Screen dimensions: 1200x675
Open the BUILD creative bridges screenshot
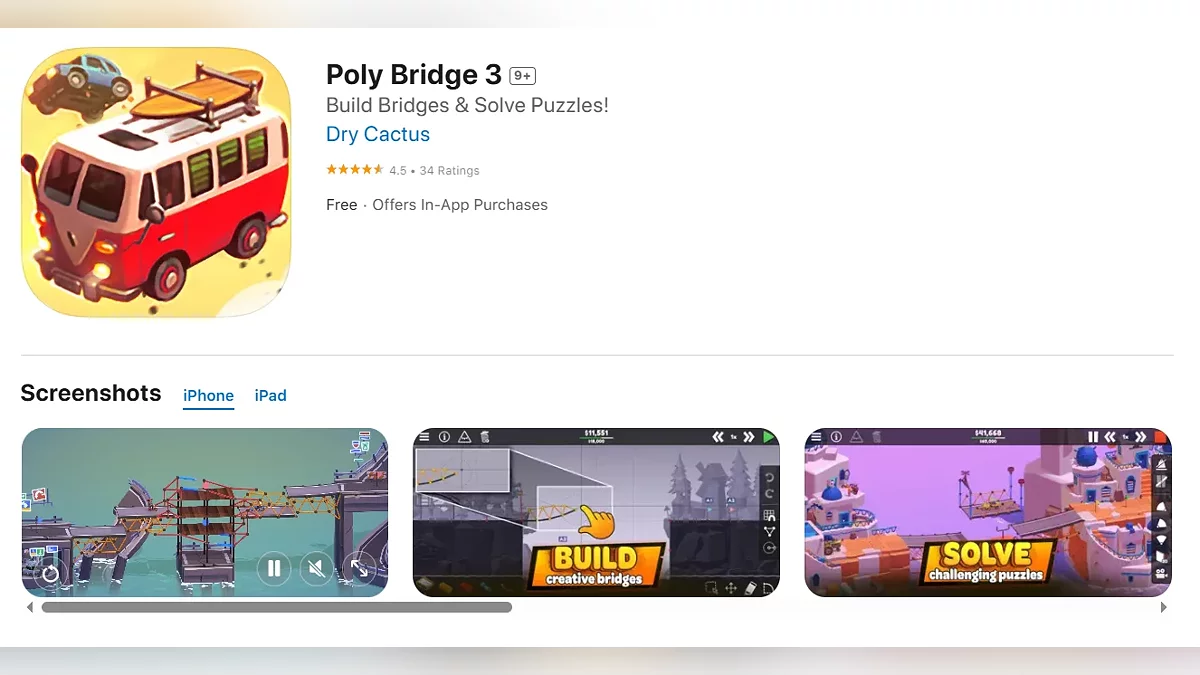point(596,512)
